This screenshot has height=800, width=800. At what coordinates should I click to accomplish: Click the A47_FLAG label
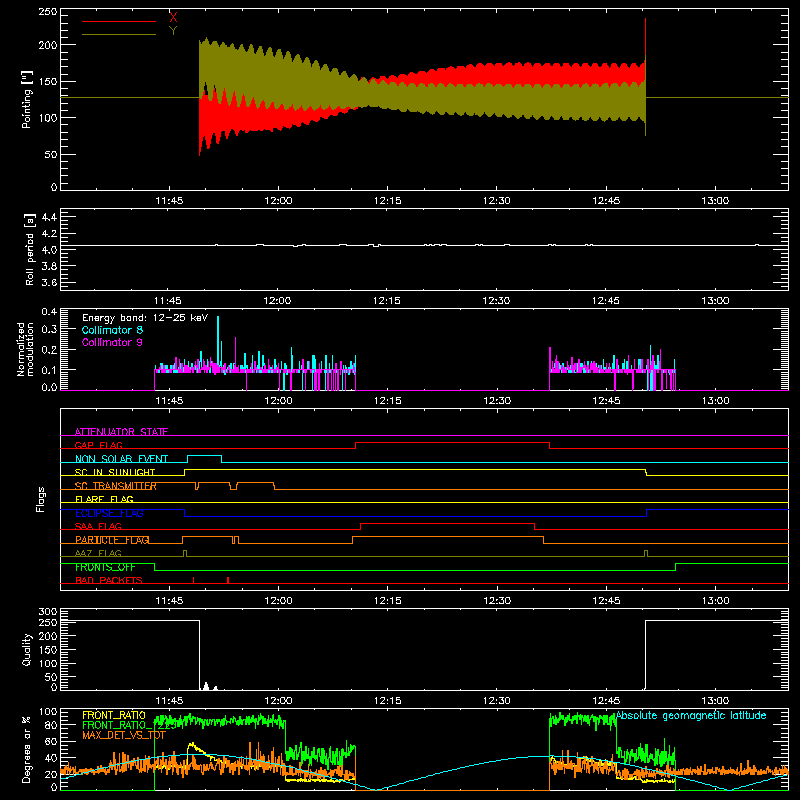point(98,553)
